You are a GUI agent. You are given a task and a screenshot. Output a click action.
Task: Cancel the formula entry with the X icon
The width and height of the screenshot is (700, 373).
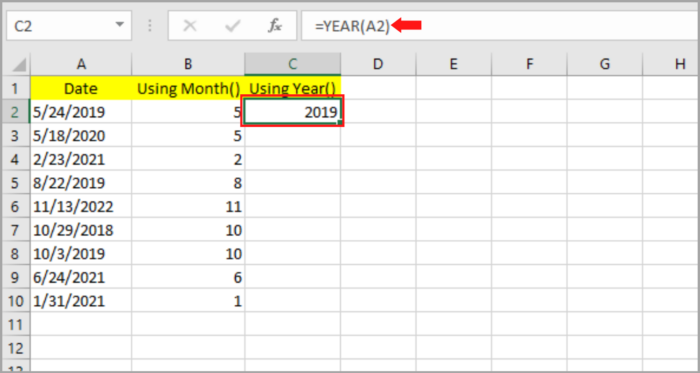pyautogui.click(x=190, y=26)
